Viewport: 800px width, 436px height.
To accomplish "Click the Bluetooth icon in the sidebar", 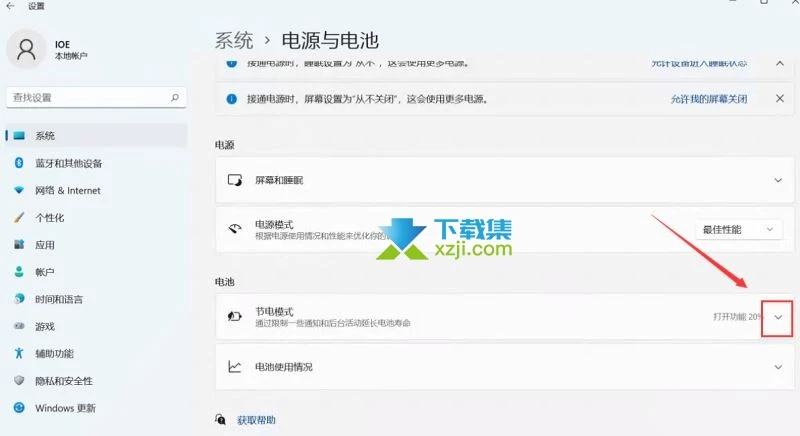I will click(19, 163).
